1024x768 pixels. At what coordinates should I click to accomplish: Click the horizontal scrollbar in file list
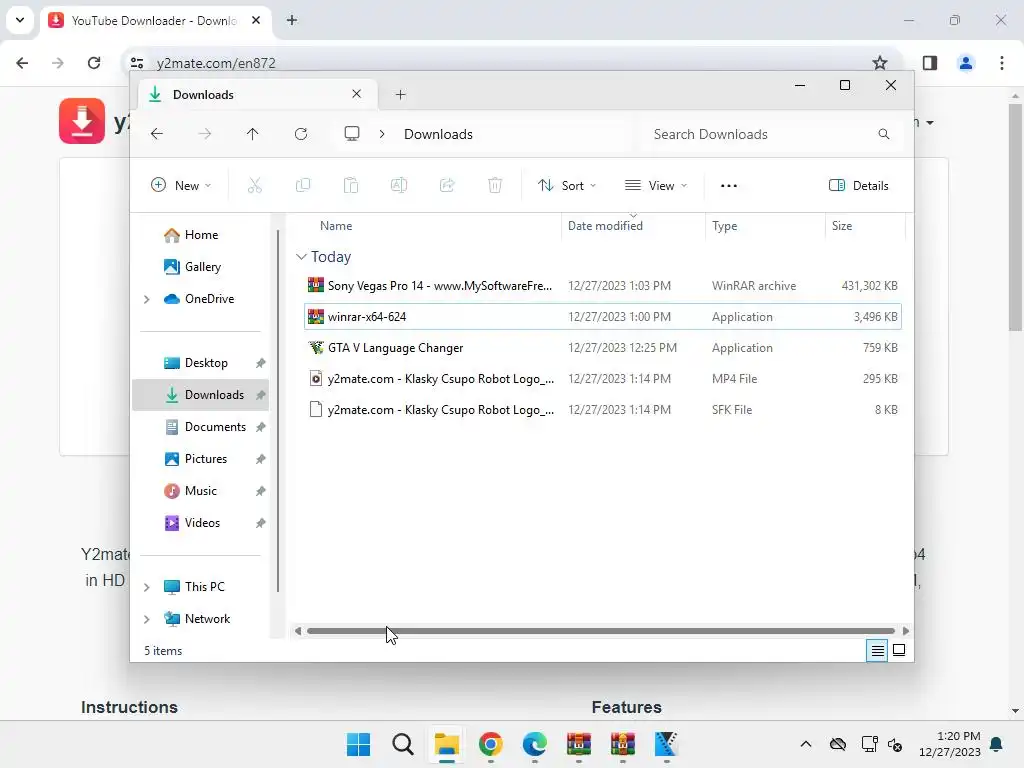601,631
